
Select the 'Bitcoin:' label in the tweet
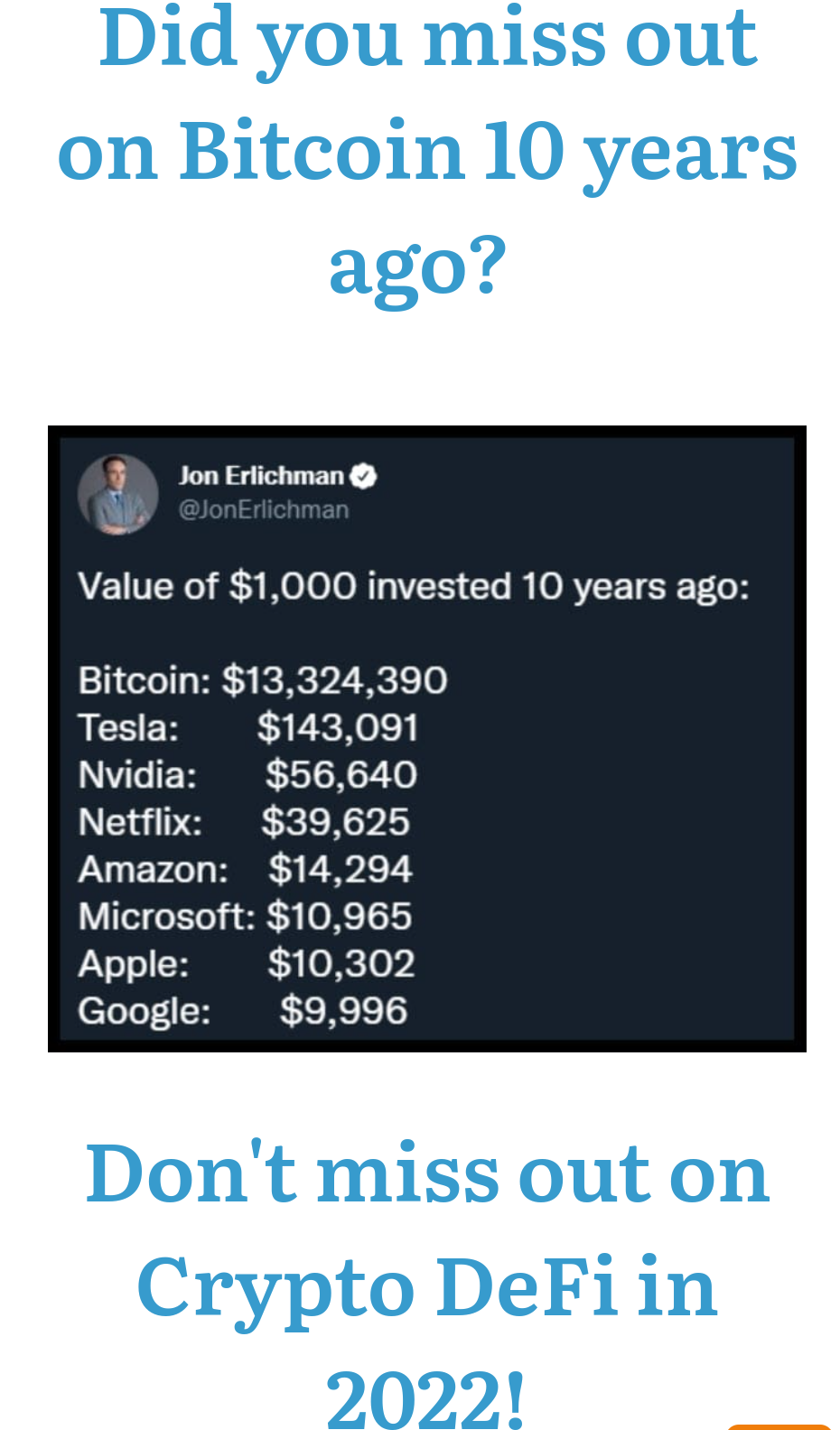pos(145,680)
